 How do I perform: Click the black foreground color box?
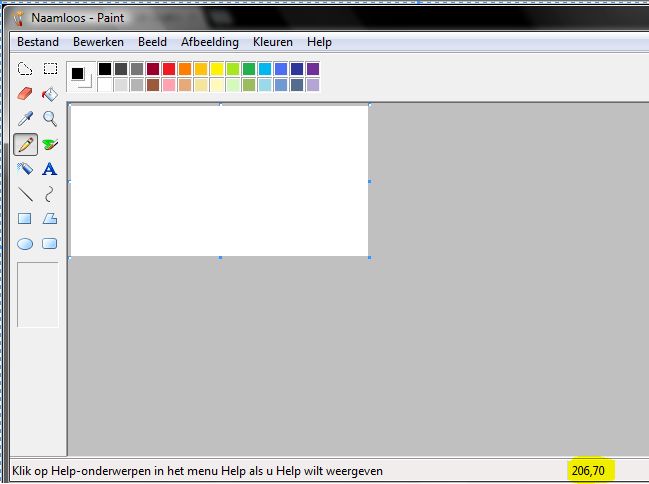tap(77, 74)
